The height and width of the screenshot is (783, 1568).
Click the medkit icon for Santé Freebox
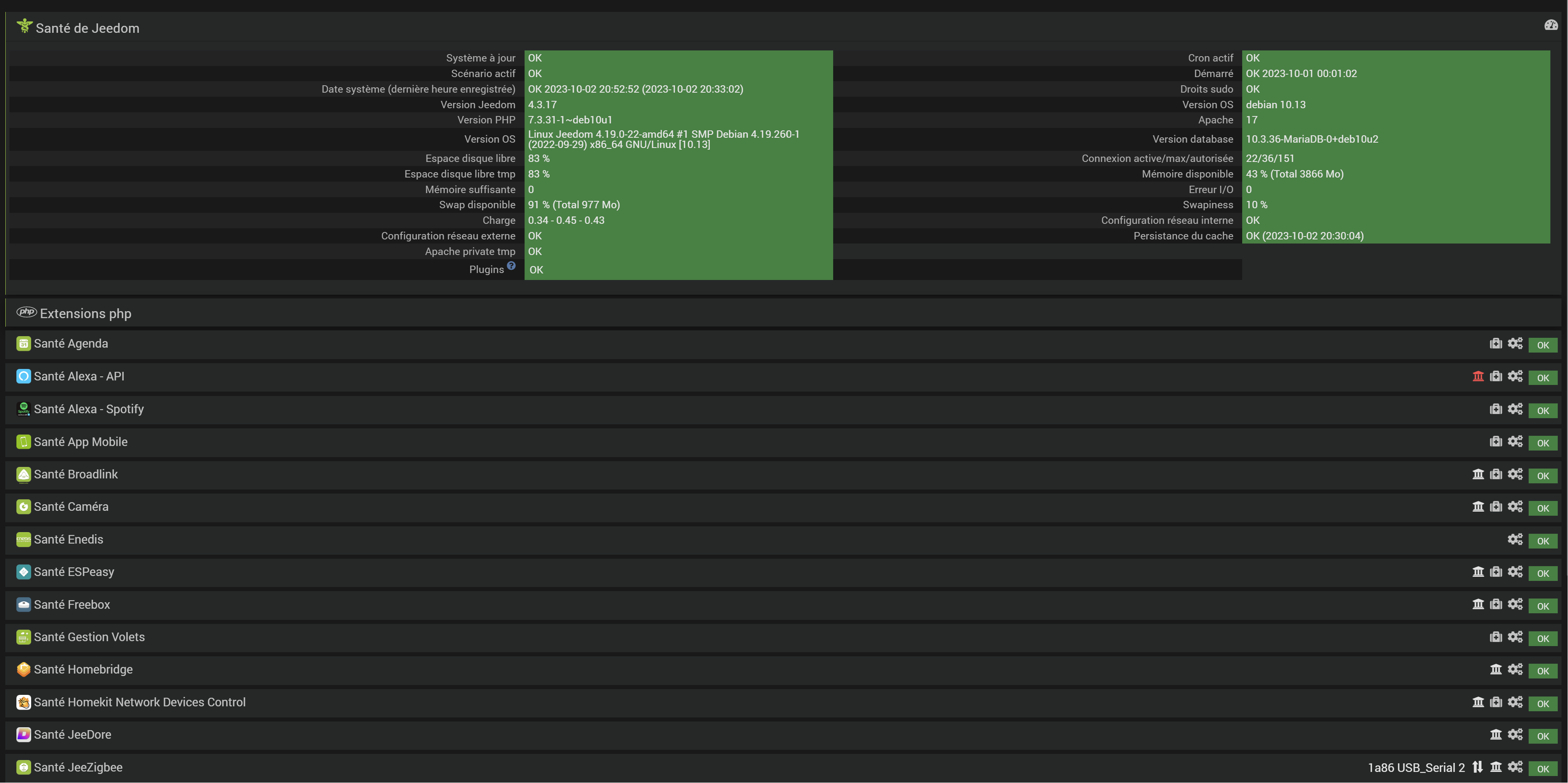click(1495, 605)
